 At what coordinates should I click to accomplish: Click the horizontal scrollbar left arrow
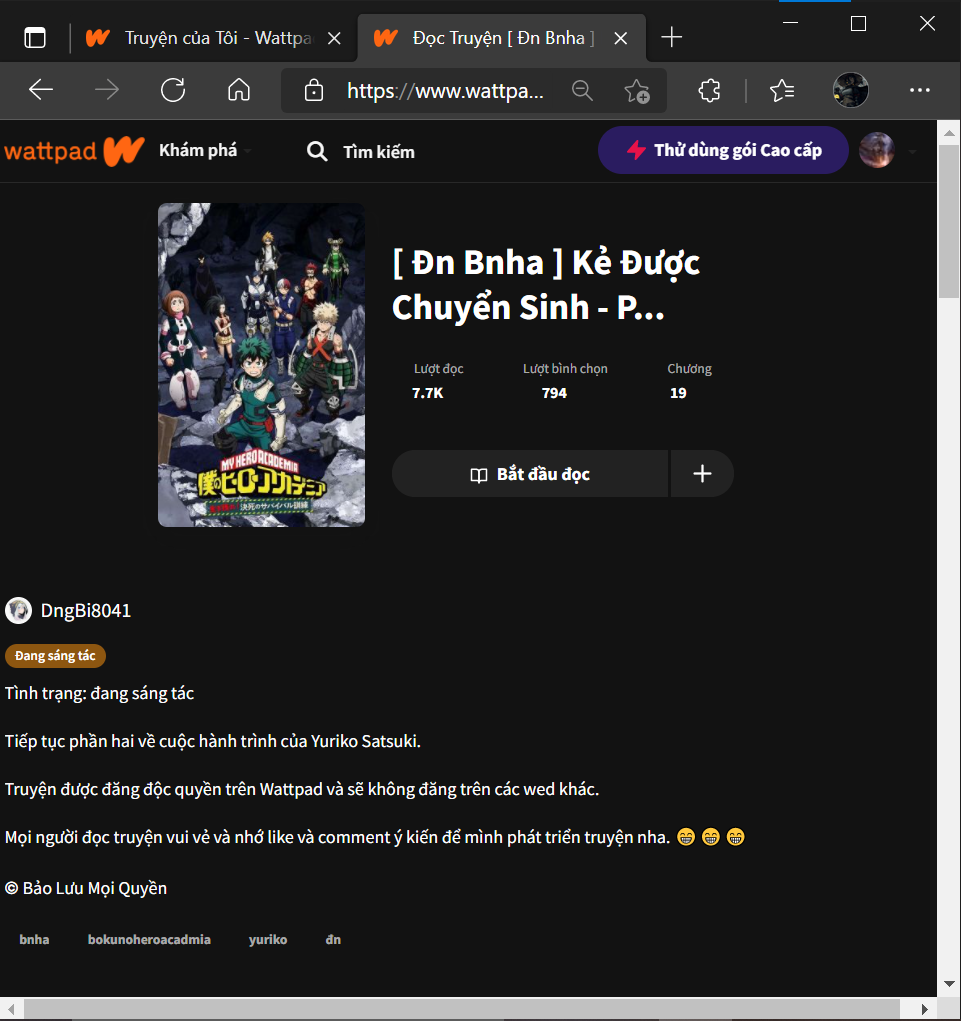[x=11, y=1009]
